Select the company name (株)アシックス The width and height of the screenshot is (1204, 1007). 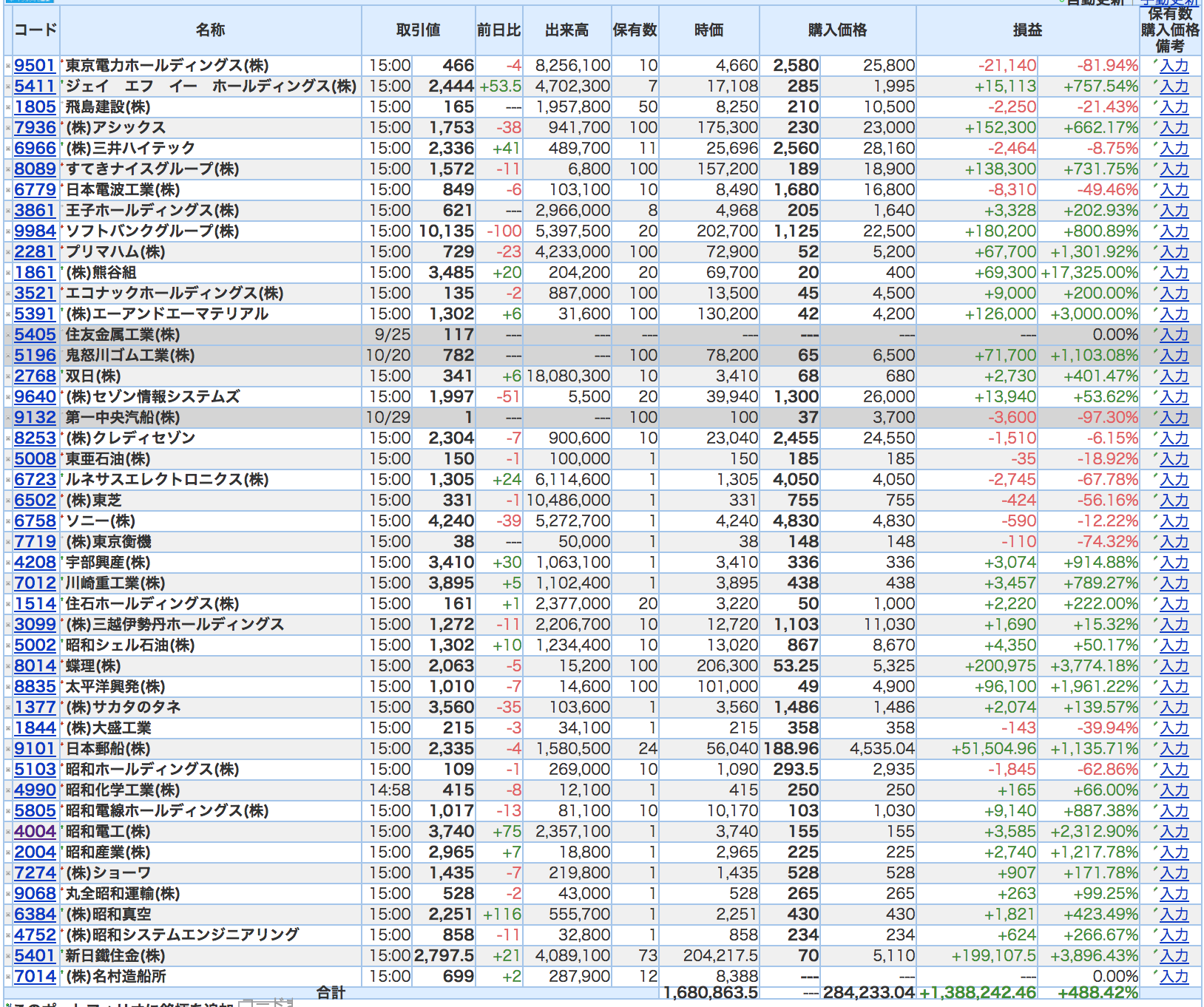(x=116, y=128)
